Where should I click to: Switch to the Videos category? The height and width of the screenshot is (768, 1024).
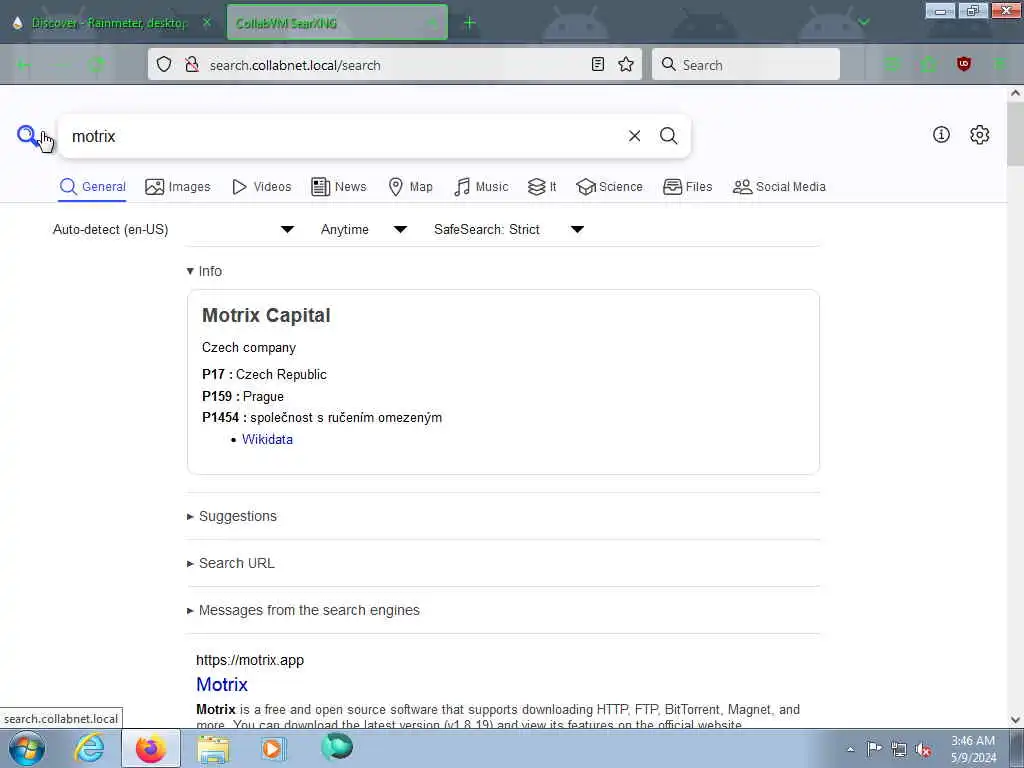261,187
